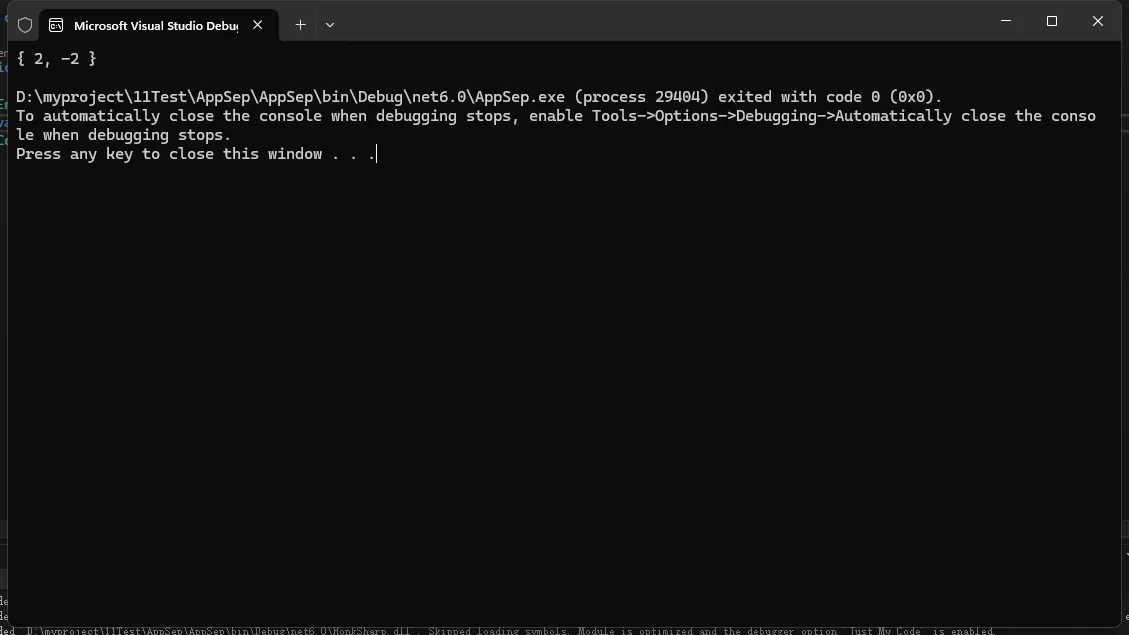
Task: Click "Automatically close the console" text
Action: 960,116
